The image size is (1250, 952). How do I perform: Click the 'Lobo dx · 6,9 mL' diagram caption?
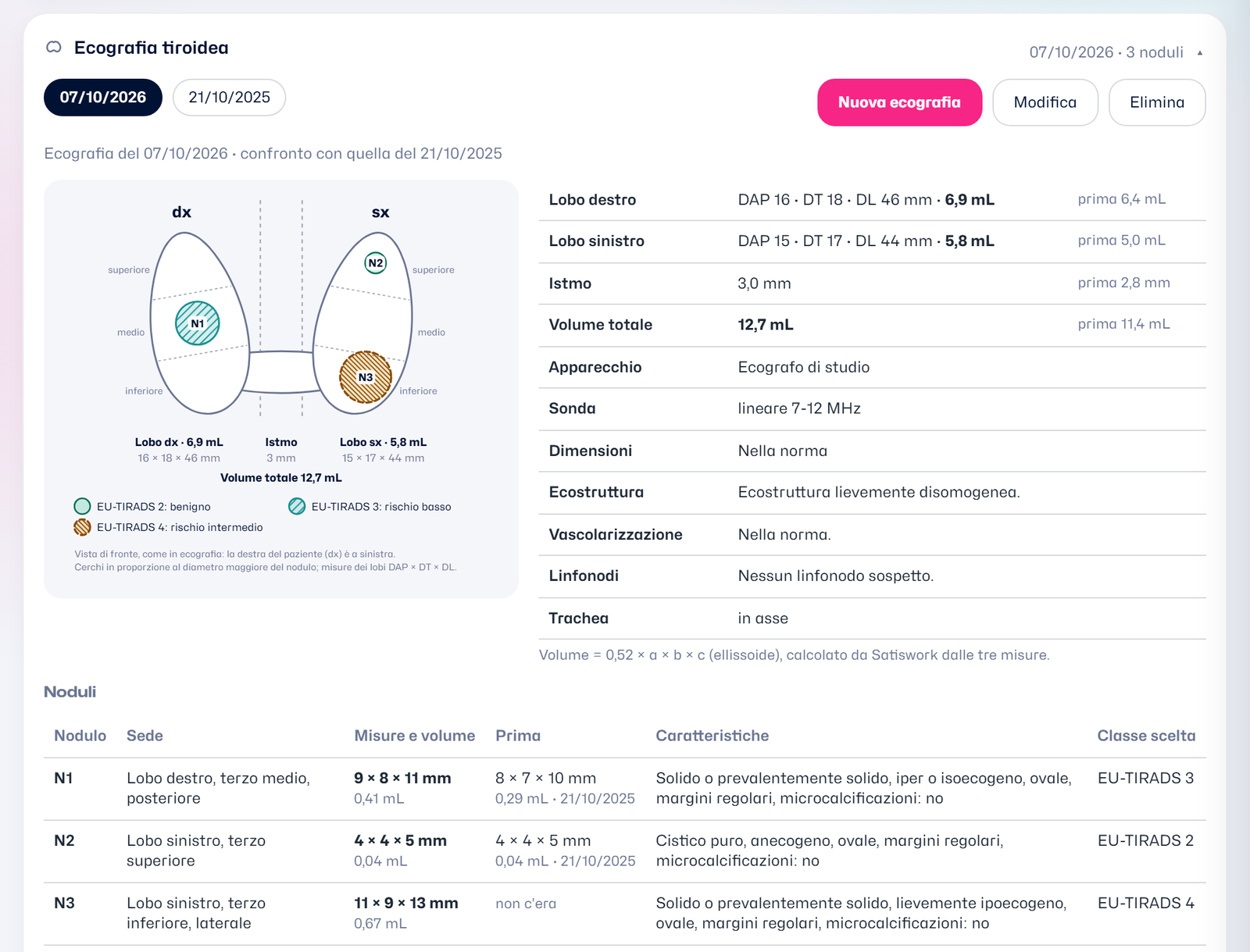click(179, 442)
